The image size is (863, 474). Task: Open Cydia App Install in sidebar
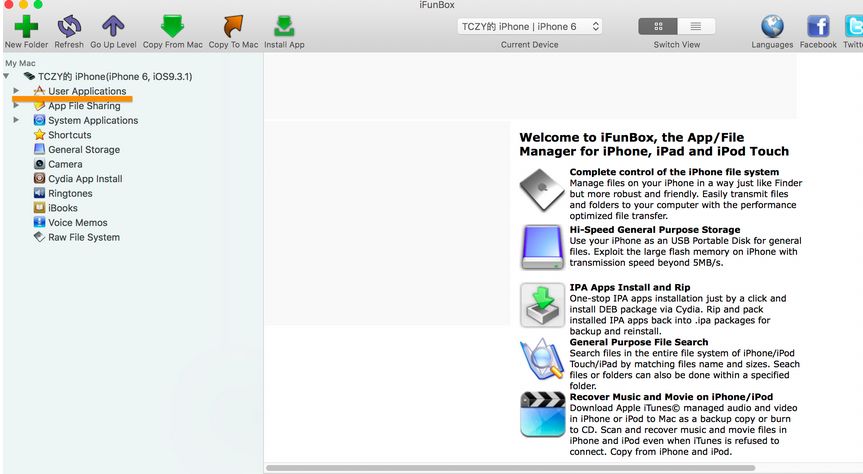(85, 178)
